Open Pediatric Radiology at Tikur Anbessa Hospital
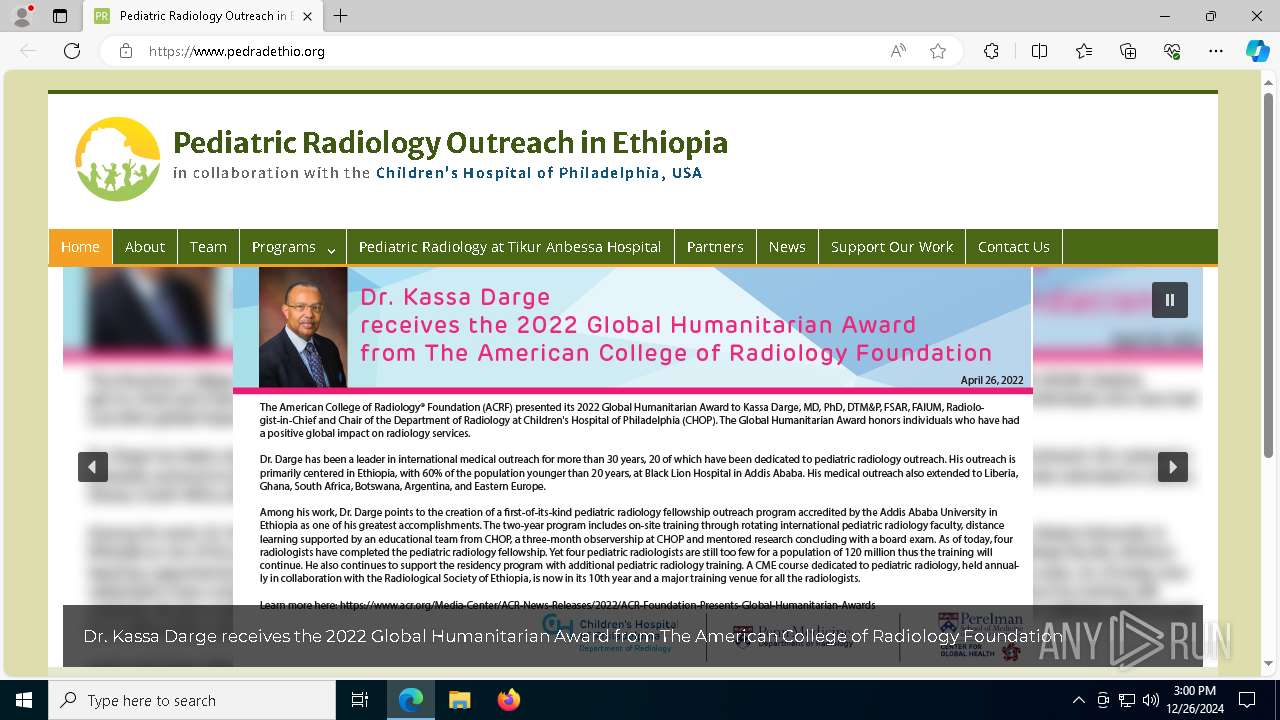Image resolution: width=1280 pixels, height=720 pixels. click(510, 247)
